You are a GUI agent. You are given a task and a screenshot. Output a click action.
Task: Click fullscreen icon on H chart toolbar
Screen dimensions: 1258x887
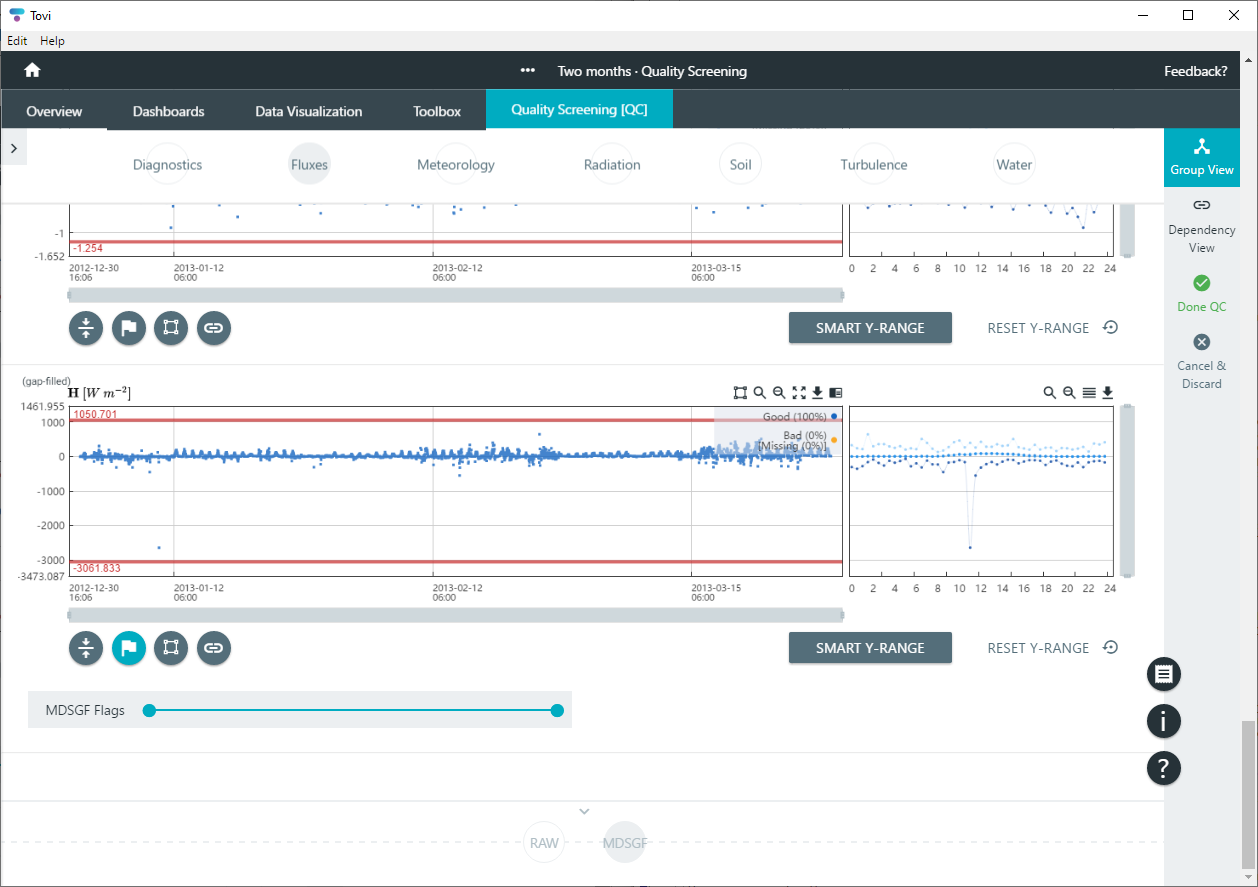(798, 393)
